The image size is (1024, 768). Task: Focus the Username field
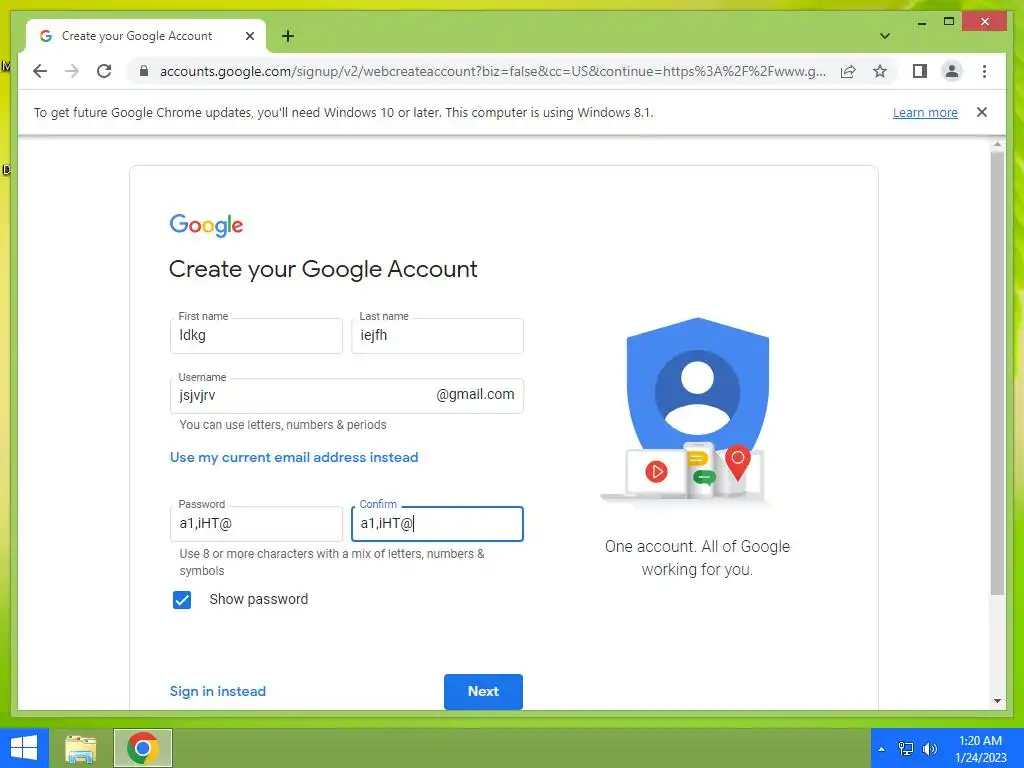point(346,396)
